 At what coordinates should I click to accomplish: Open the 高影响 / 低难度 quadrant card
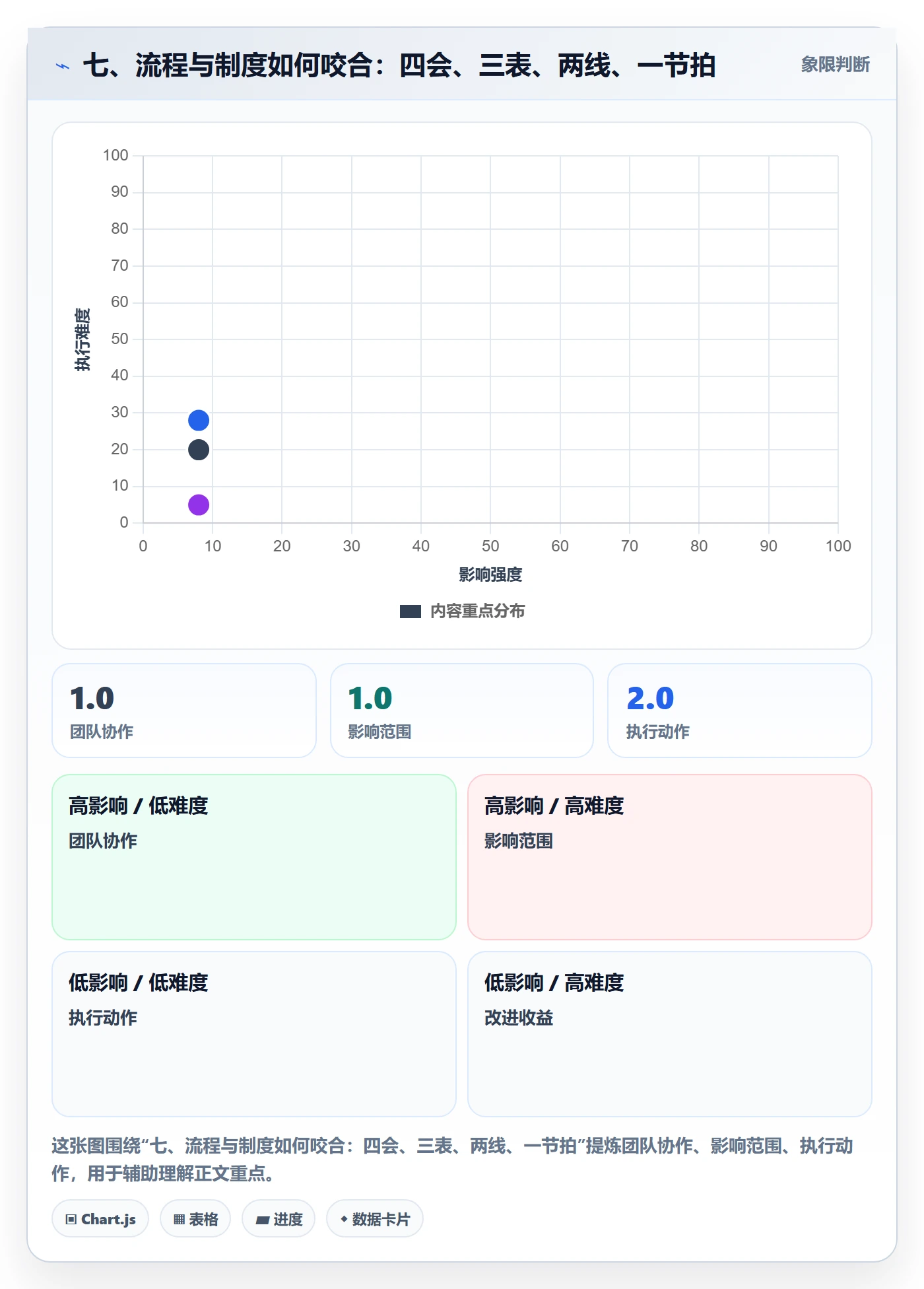(254, 857)
